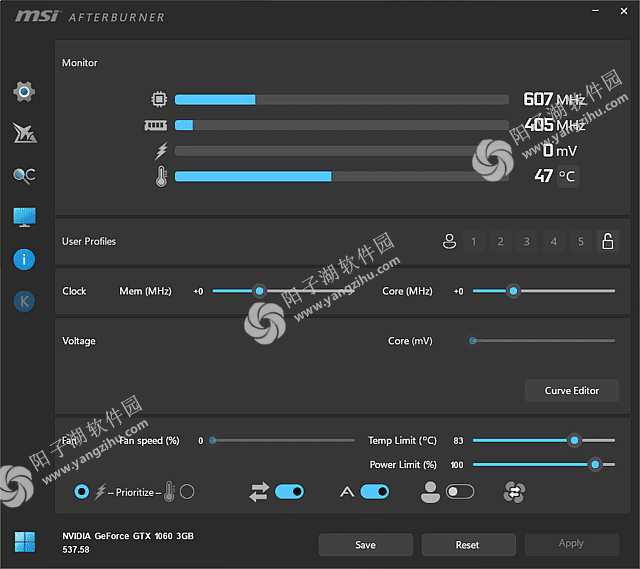Click the Temp Limit value 83
640x569 pixels.
458,441
